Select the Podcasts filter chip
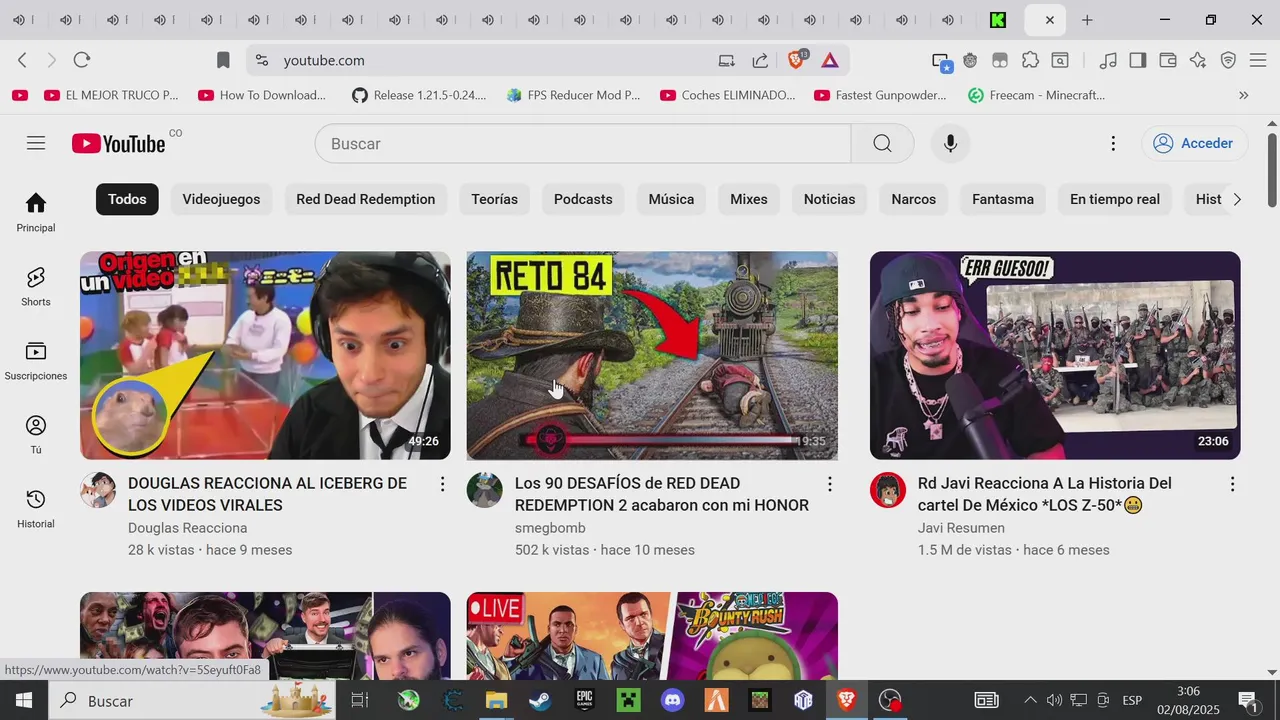 (x=583, y=199)
